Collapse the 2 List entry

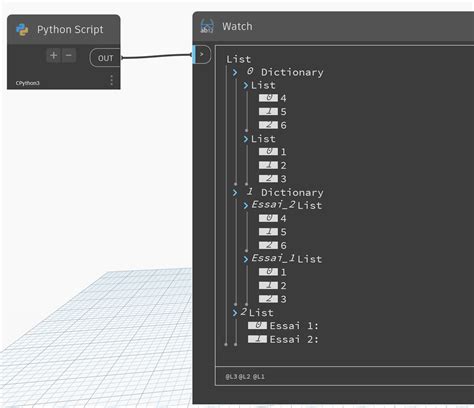coord(235,313)
